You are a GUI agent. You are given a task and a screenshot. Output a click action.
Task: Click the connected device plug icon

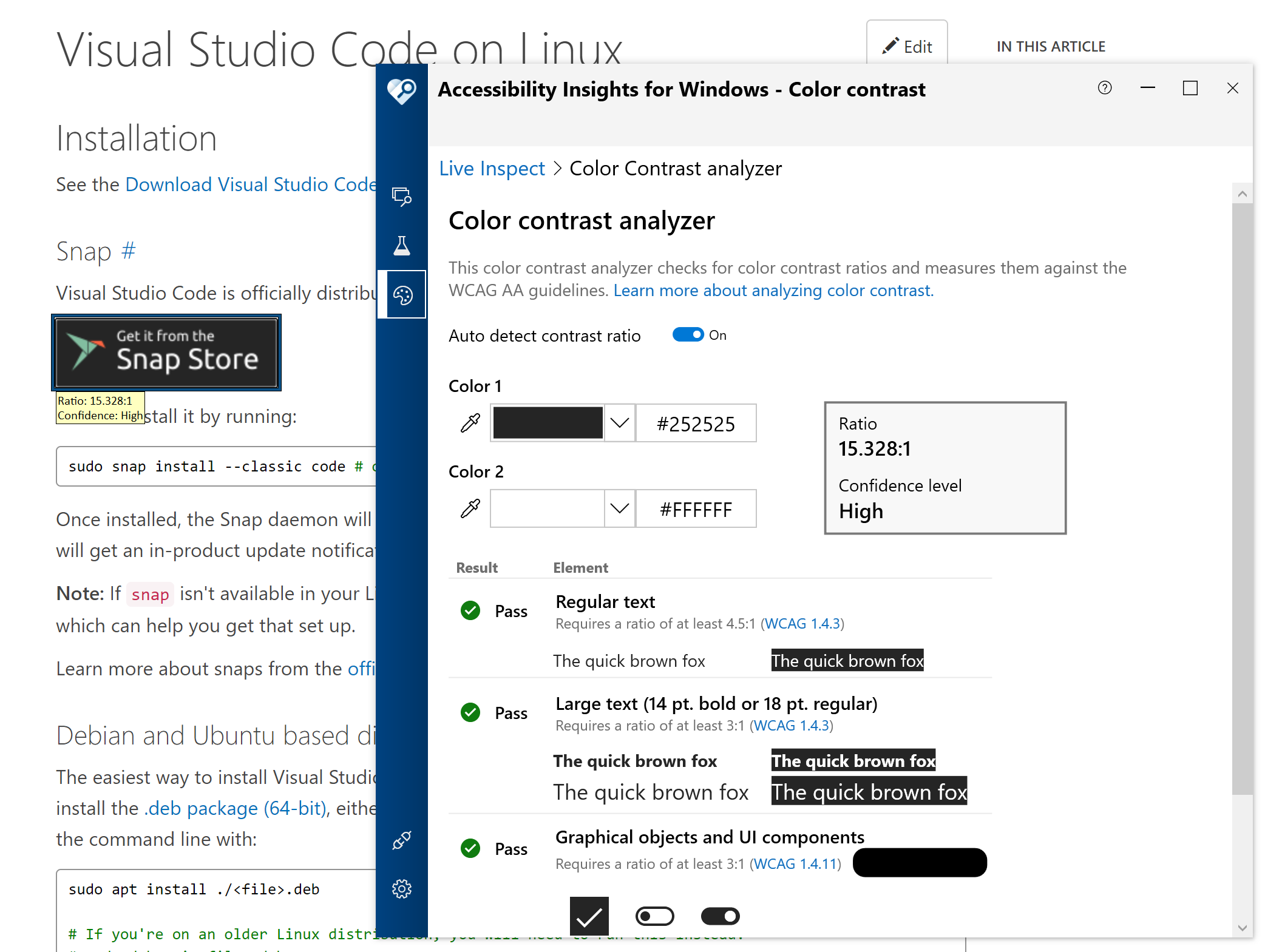pyautogui.click(x=401, y=840)
